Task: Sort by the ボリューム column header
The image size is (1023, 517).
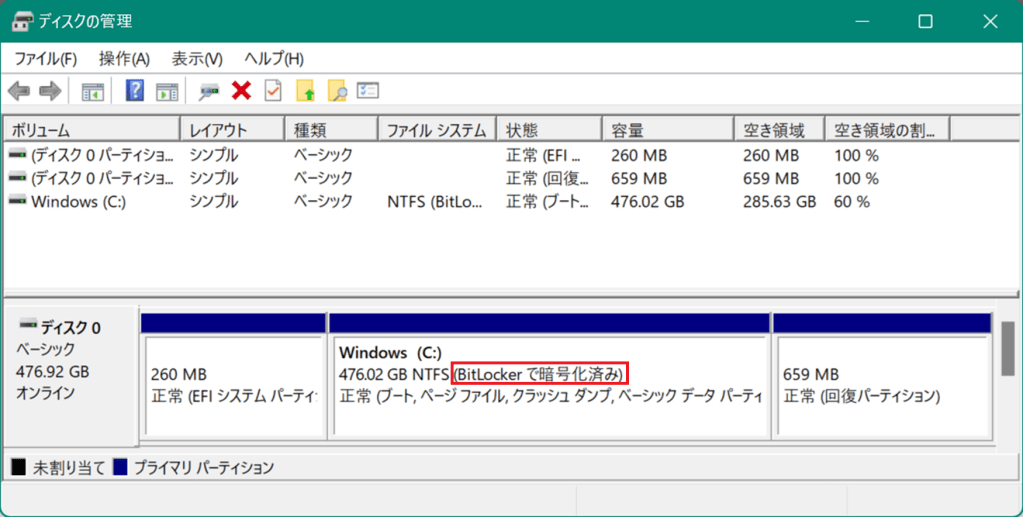Action: click(x=92, y=130)
